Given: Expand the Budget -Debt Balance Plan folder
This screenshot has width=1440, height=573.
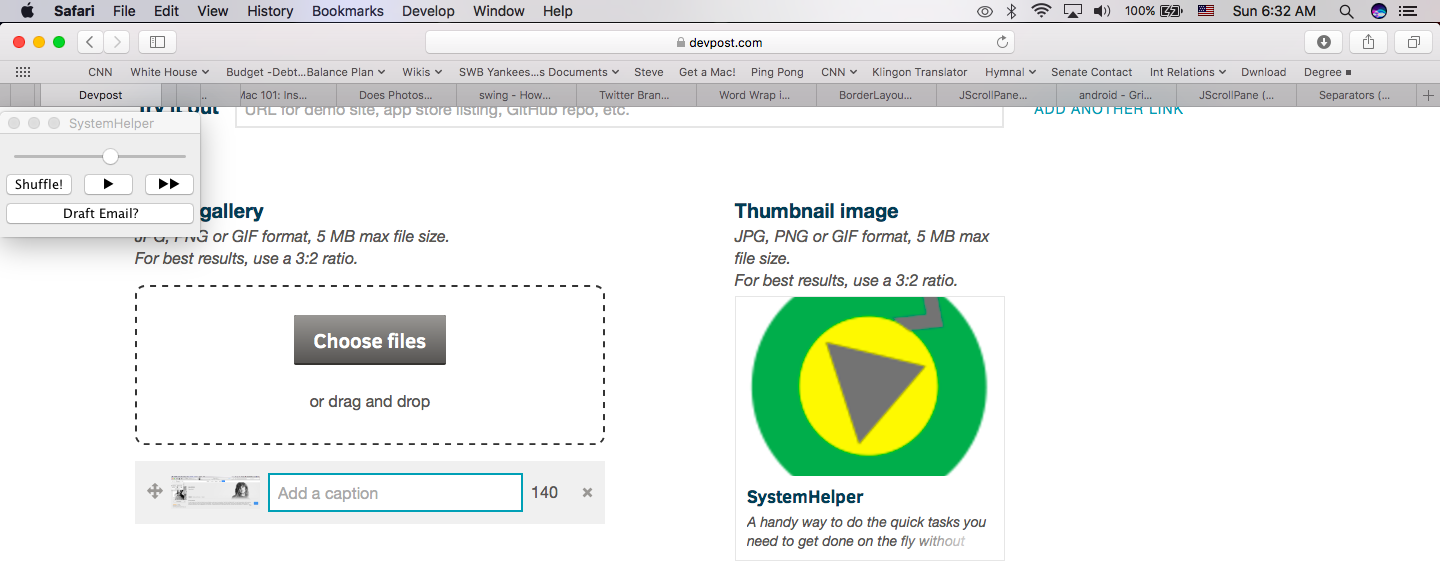Looking at the screenshot, I should (306, 72).
